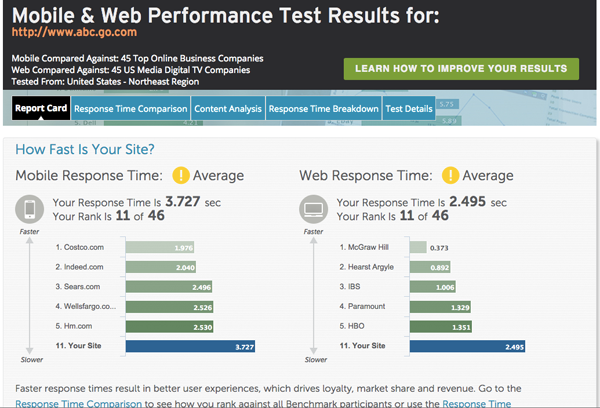Viewport: 600px width, 408px height.
Task: Click the Mobile Response Time warning icon
Action: [181, 175]
